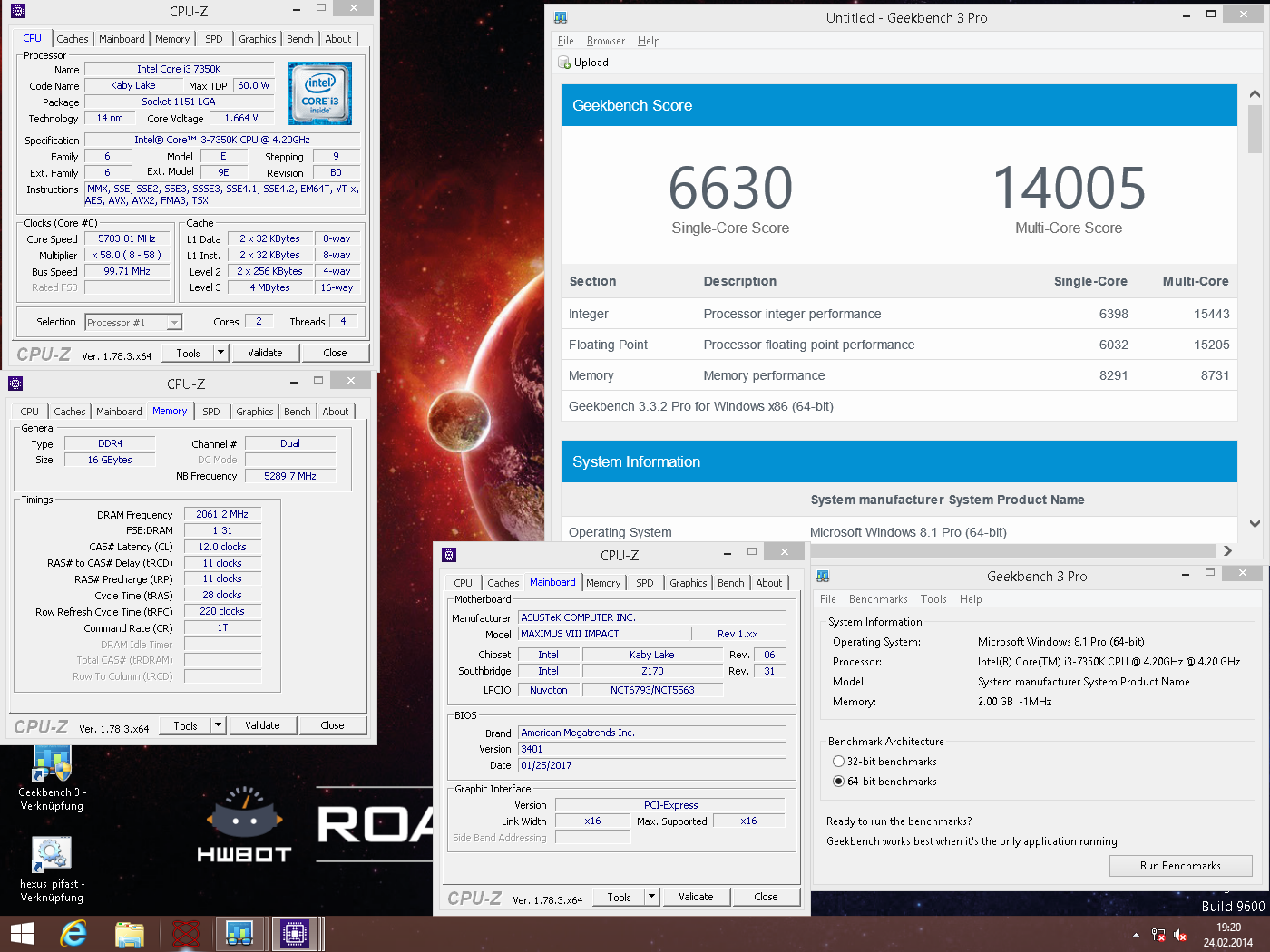Open Geekbench 3 Verknüpfung desktop shortcut

coord(52,778)
